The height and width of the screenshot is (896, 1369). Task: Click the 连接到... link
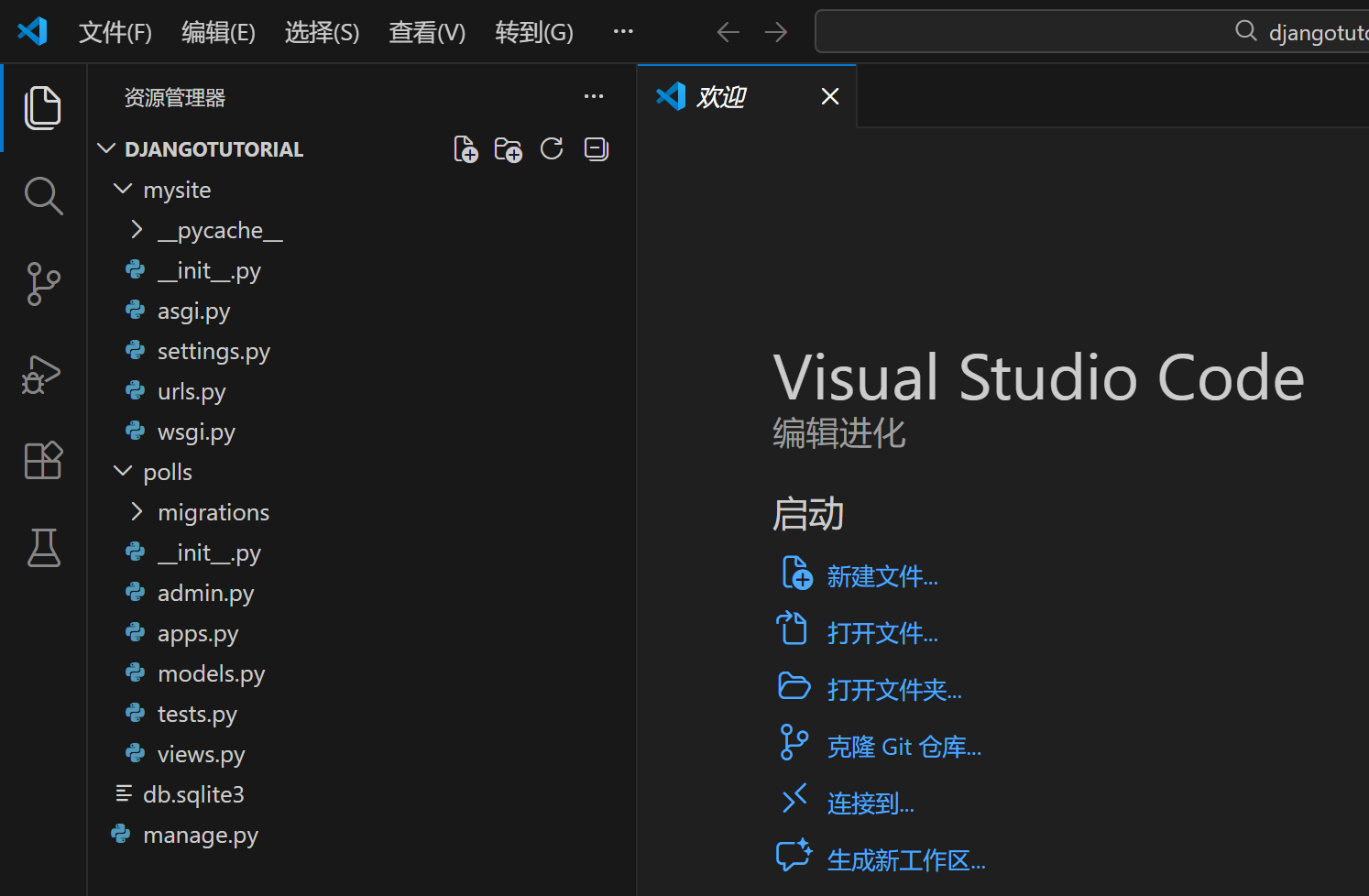(871, 803)
